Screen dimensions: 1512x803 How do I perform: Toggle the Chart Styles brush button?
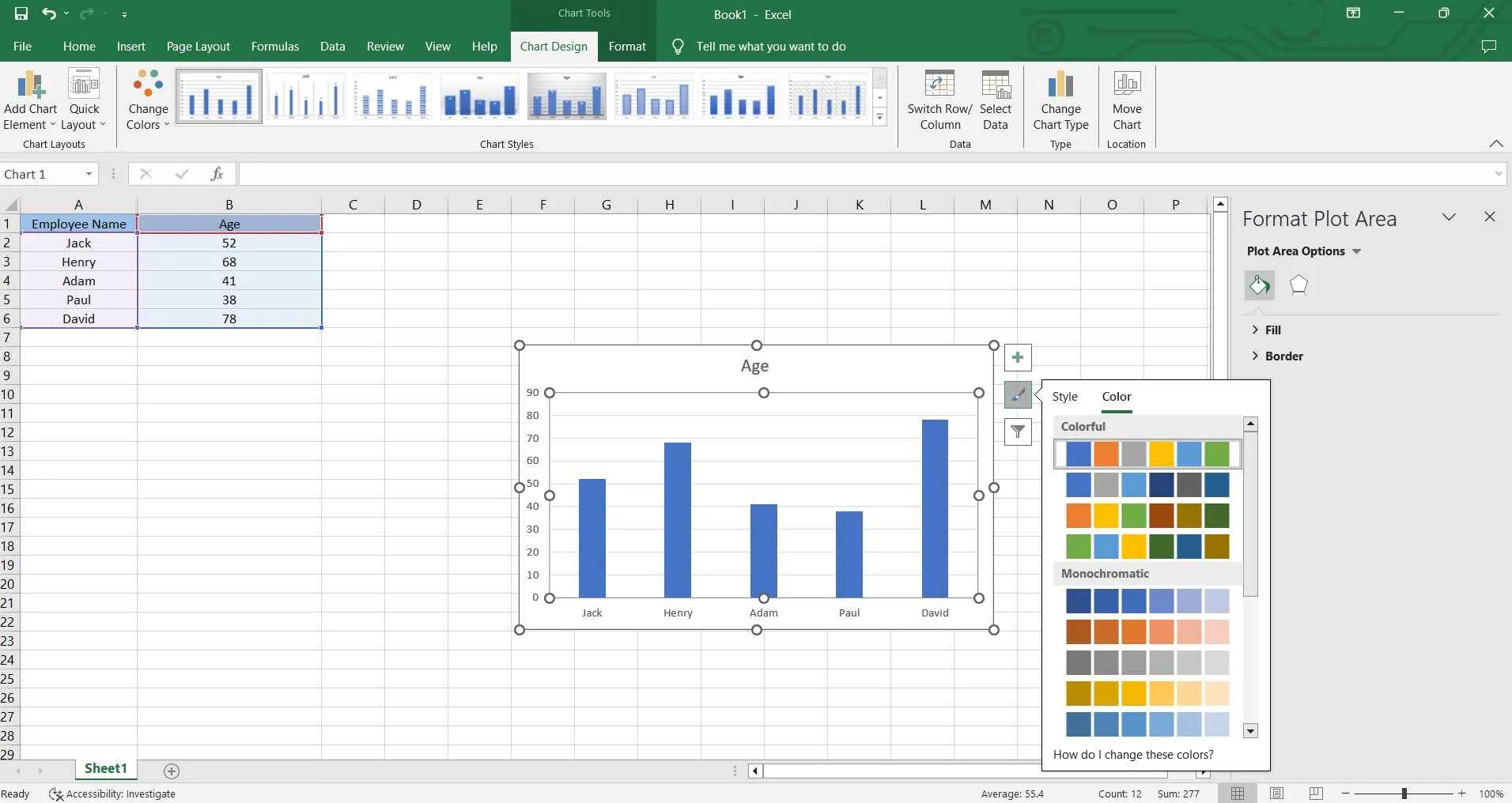1018,394
